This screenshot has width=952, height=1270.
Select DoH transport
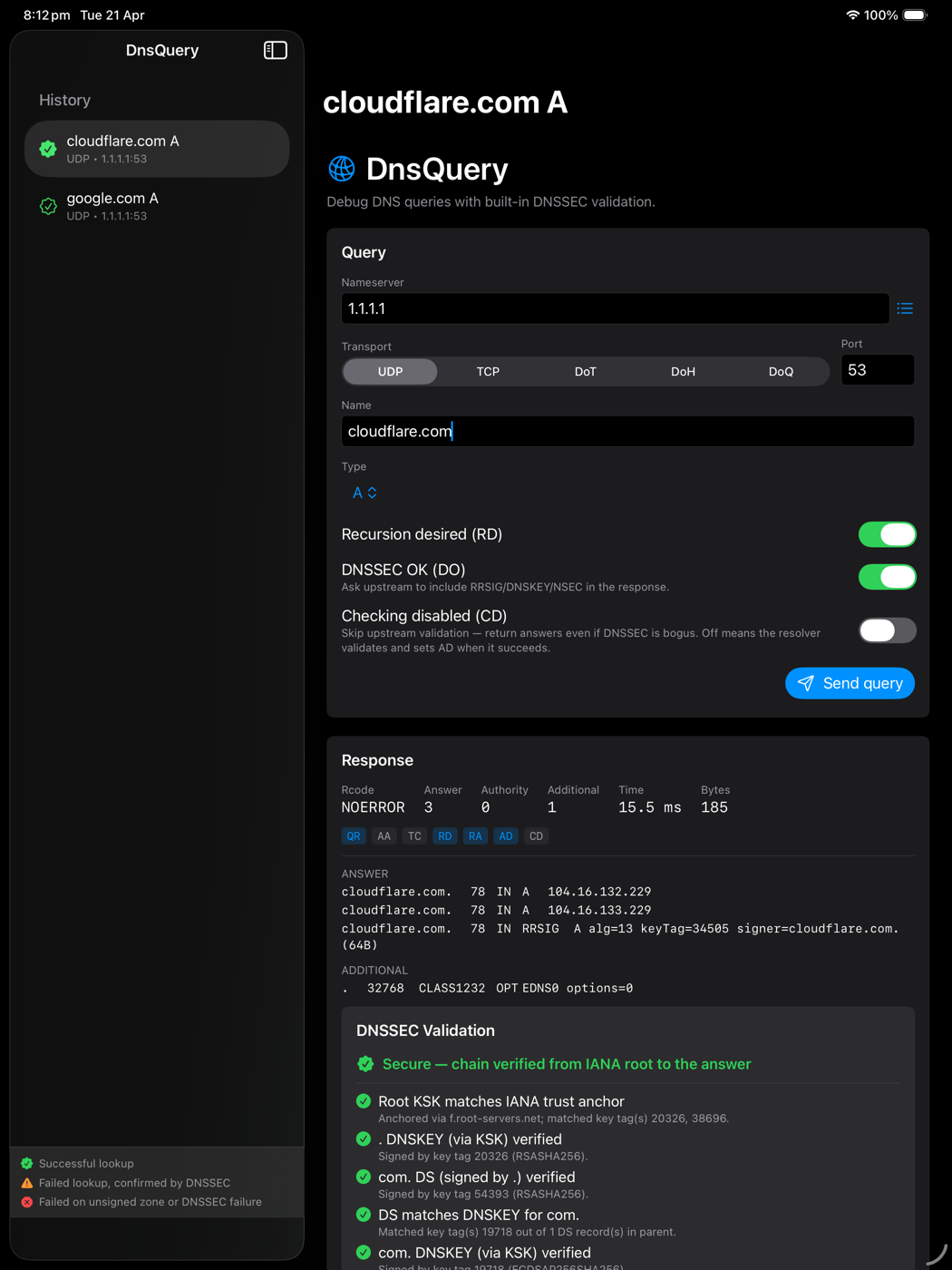683,372
